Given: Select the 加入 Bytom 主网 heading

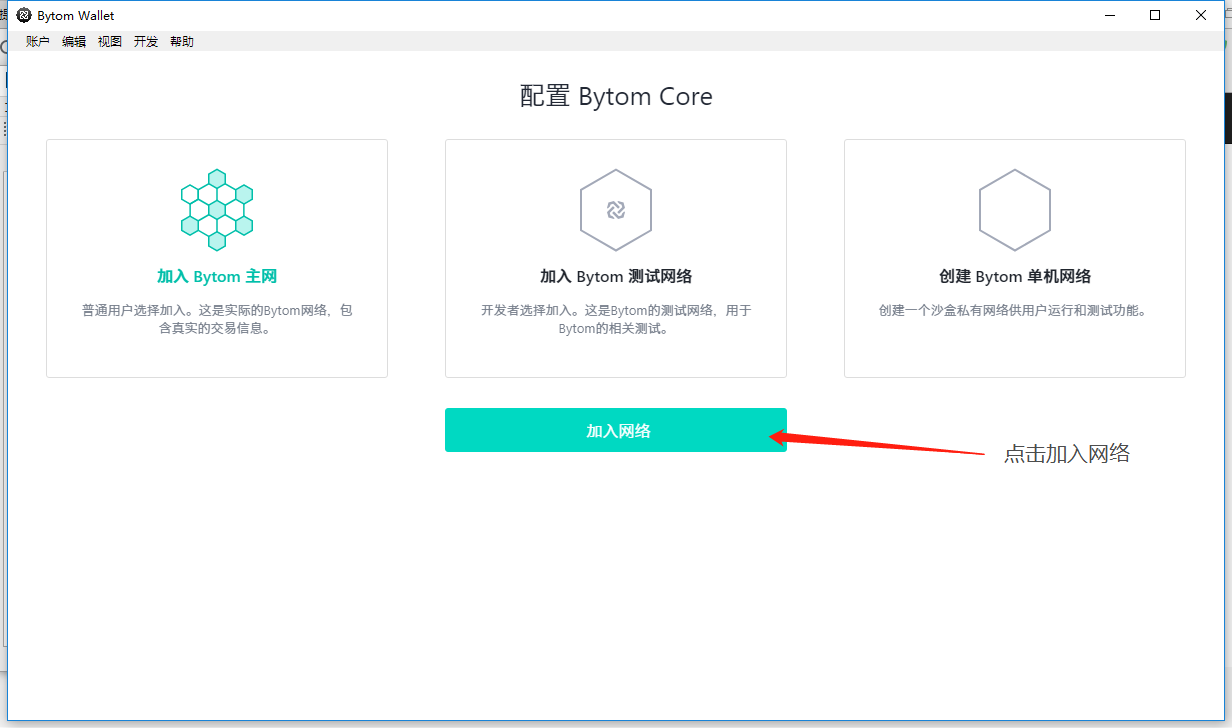Looking at the screenshot, I should [217, 276].
